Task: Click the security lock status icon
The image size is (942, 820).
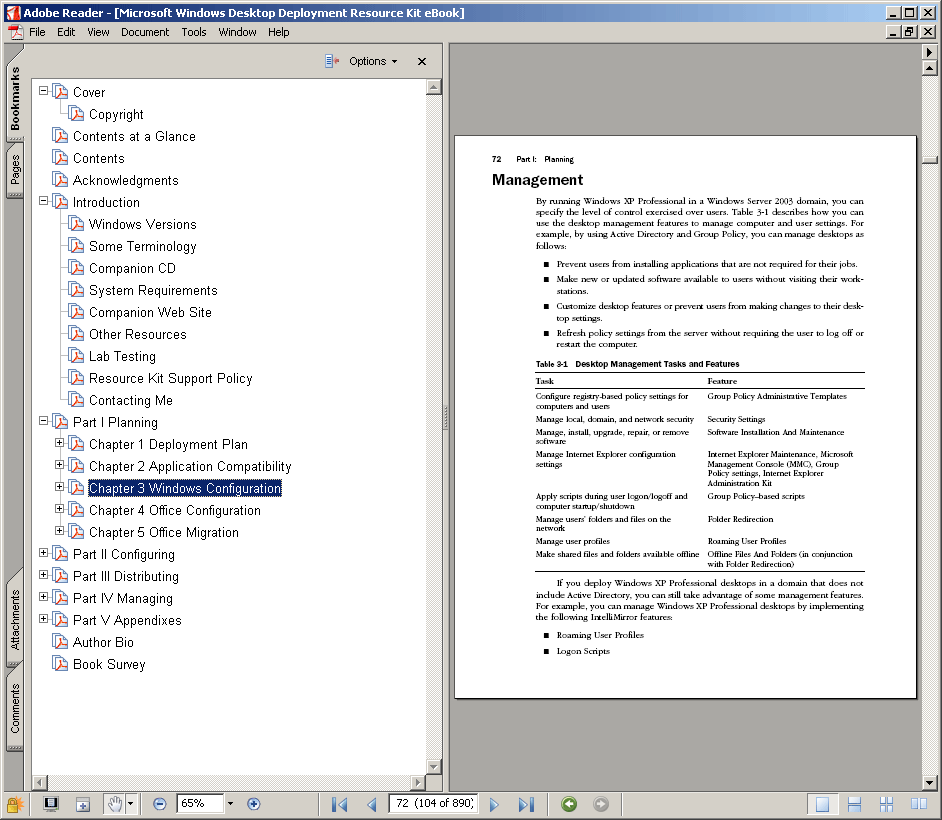Action: point(14,804)
